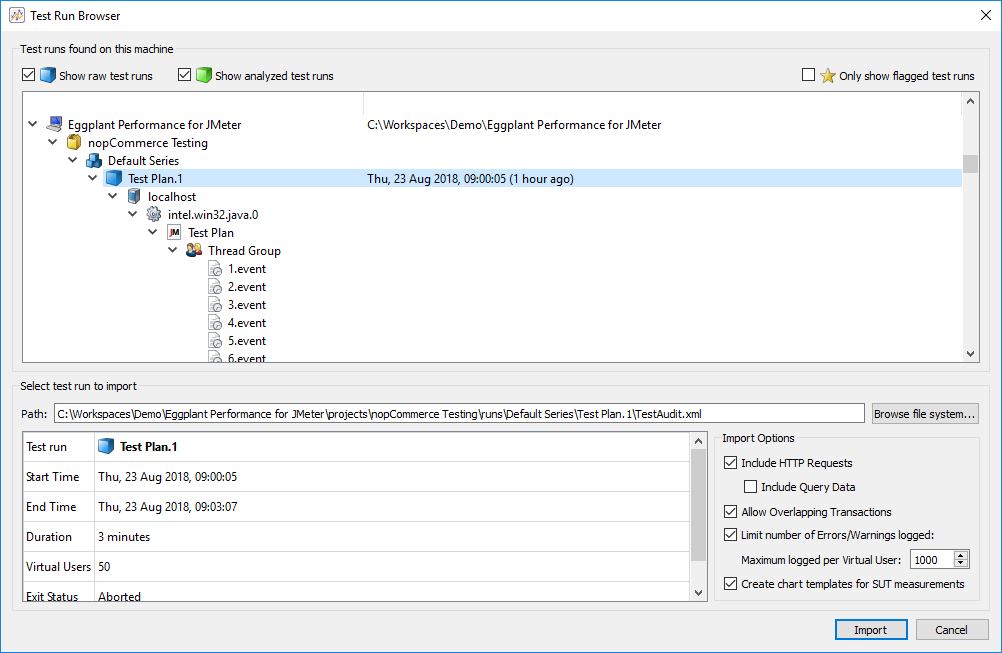Enable Only show flagged test runs
This screenshot has width=1002, height=653.
(x=808, y=75)
